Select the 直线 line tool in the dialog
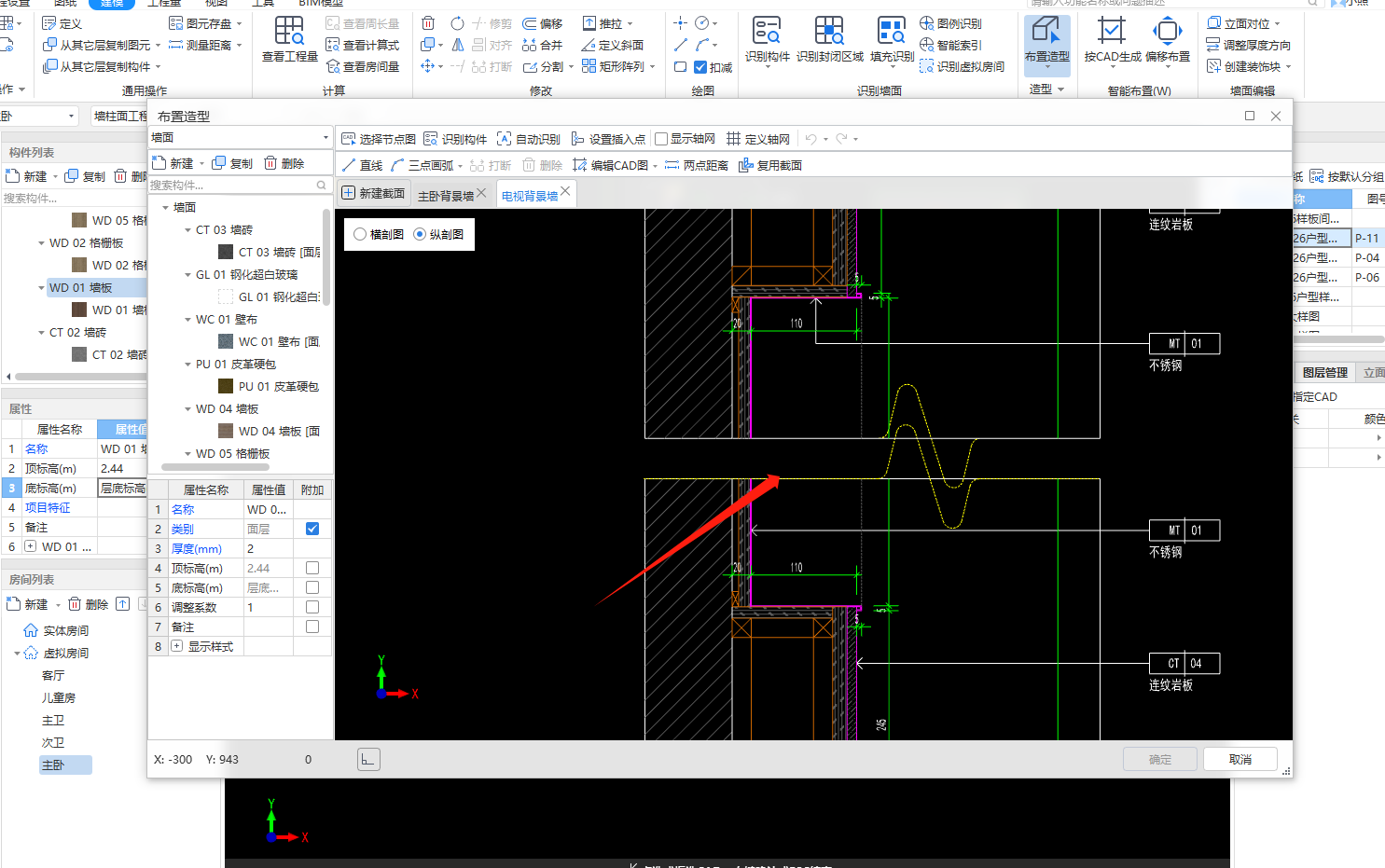1385x868 pixels. (362, 165)
